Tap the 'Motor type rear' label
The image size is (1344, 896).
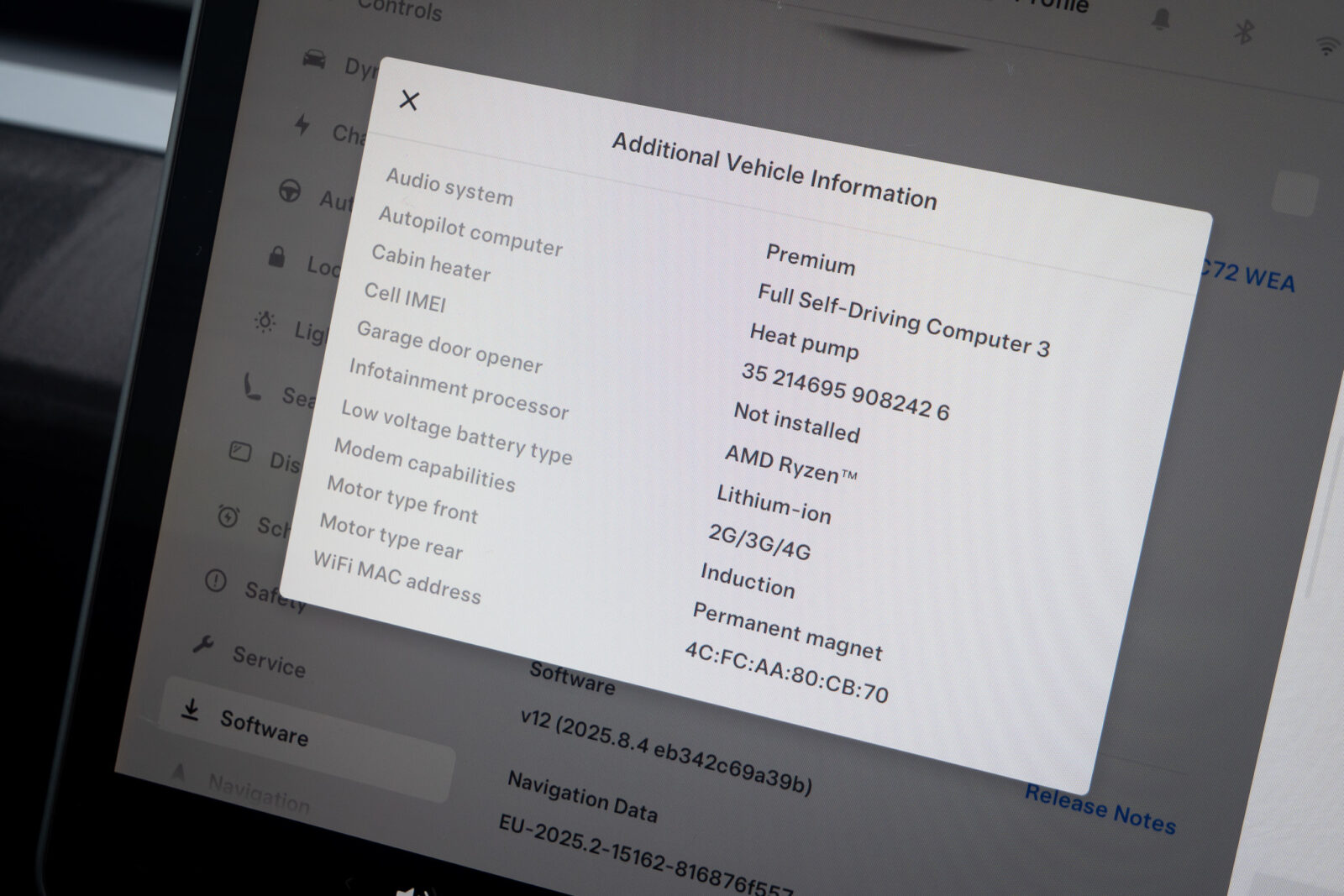pyautogui.click(x=391, y=537)
